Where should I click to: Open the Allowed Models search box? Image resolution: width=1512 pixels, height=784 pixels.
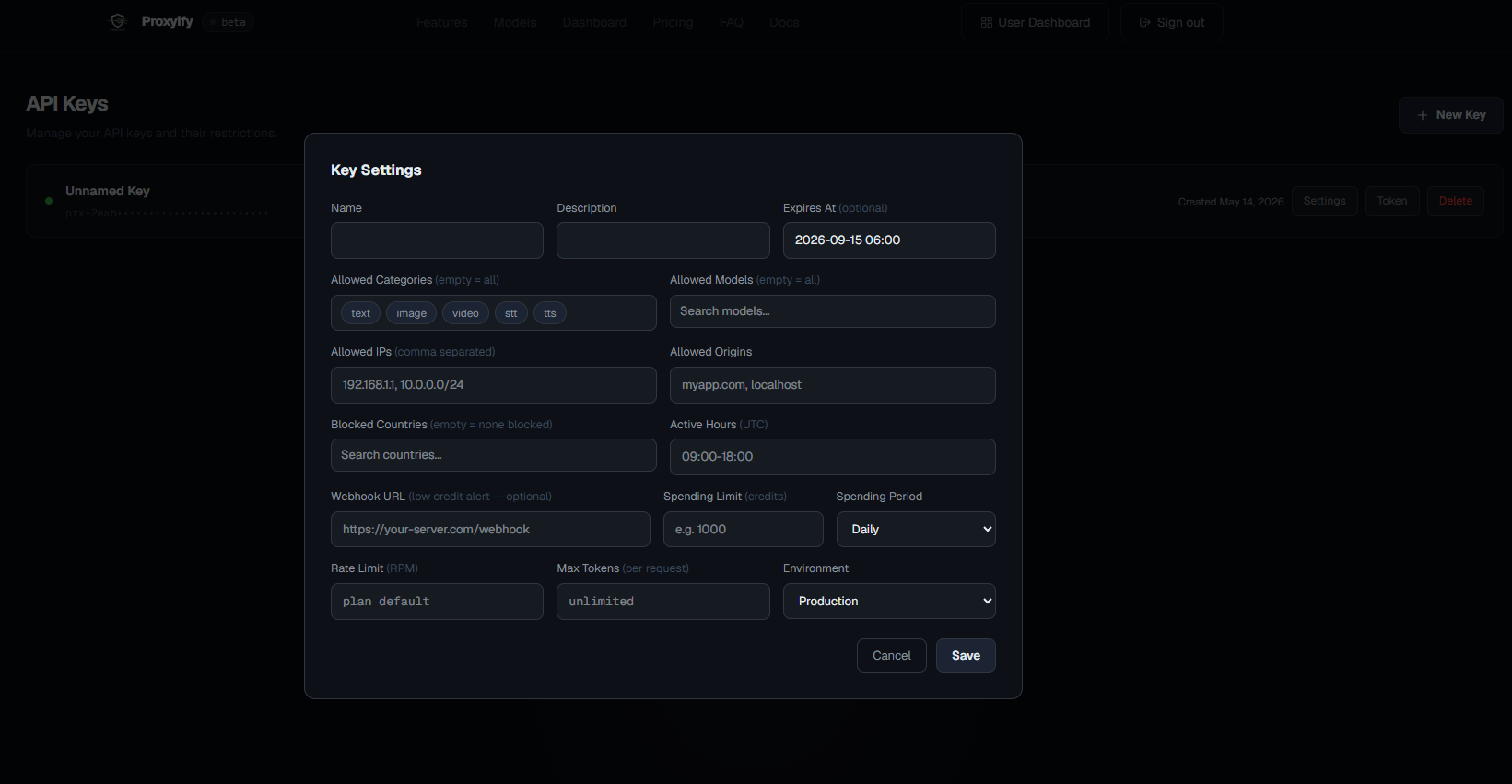(x=833, y=311)
